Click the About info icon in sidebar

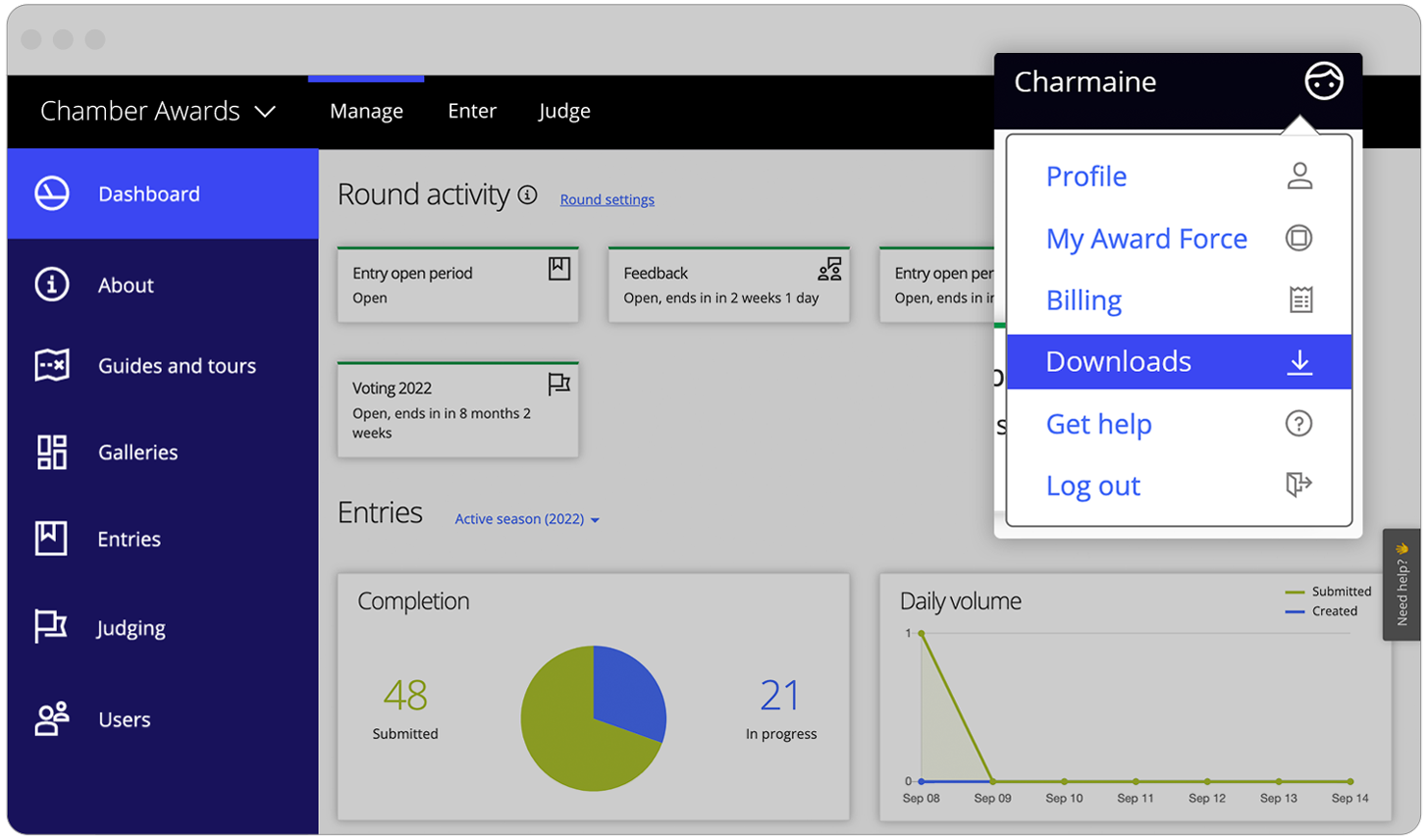click(52, 285)
